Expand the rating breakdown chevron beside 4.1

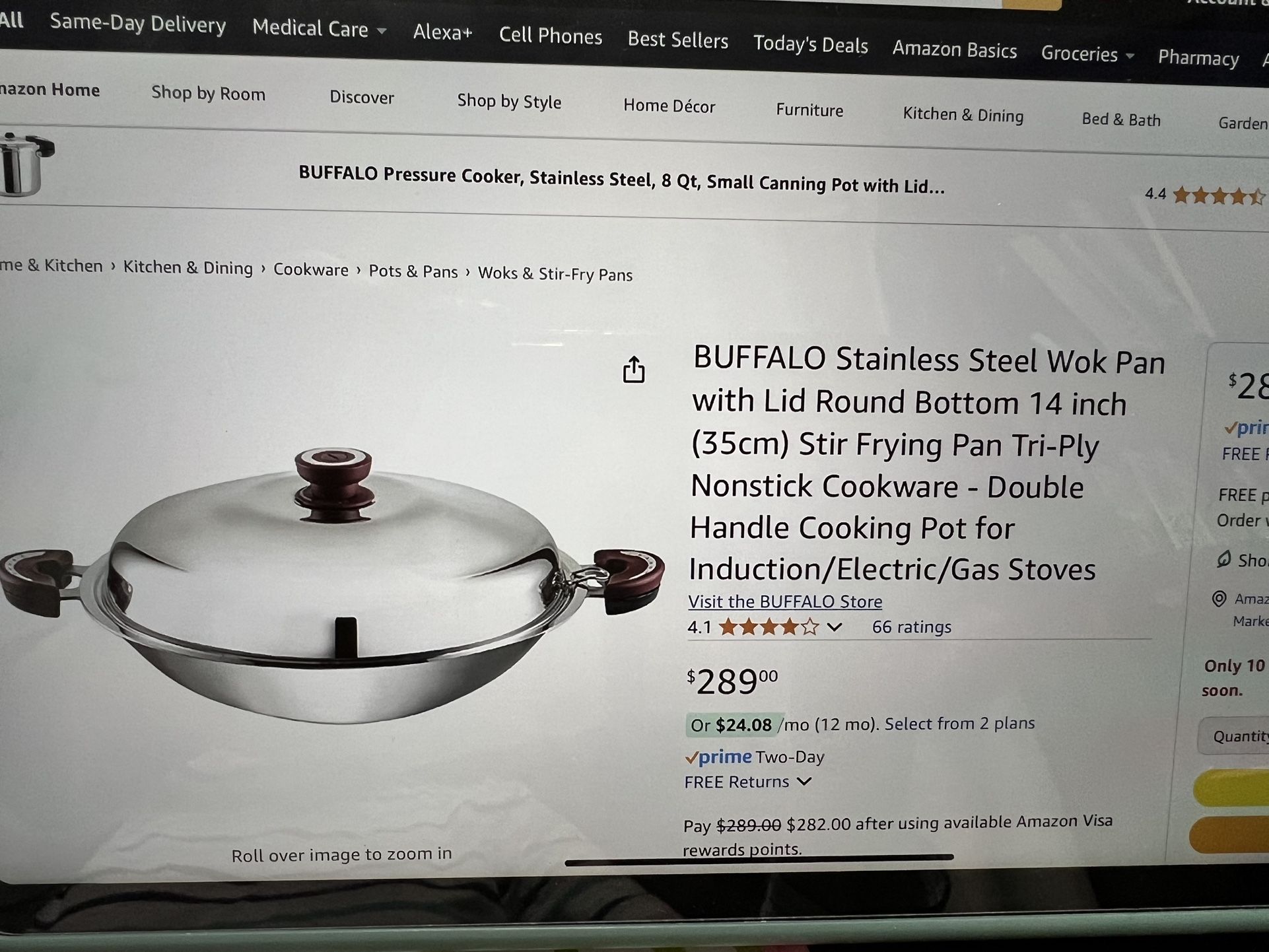click(835, 627)
